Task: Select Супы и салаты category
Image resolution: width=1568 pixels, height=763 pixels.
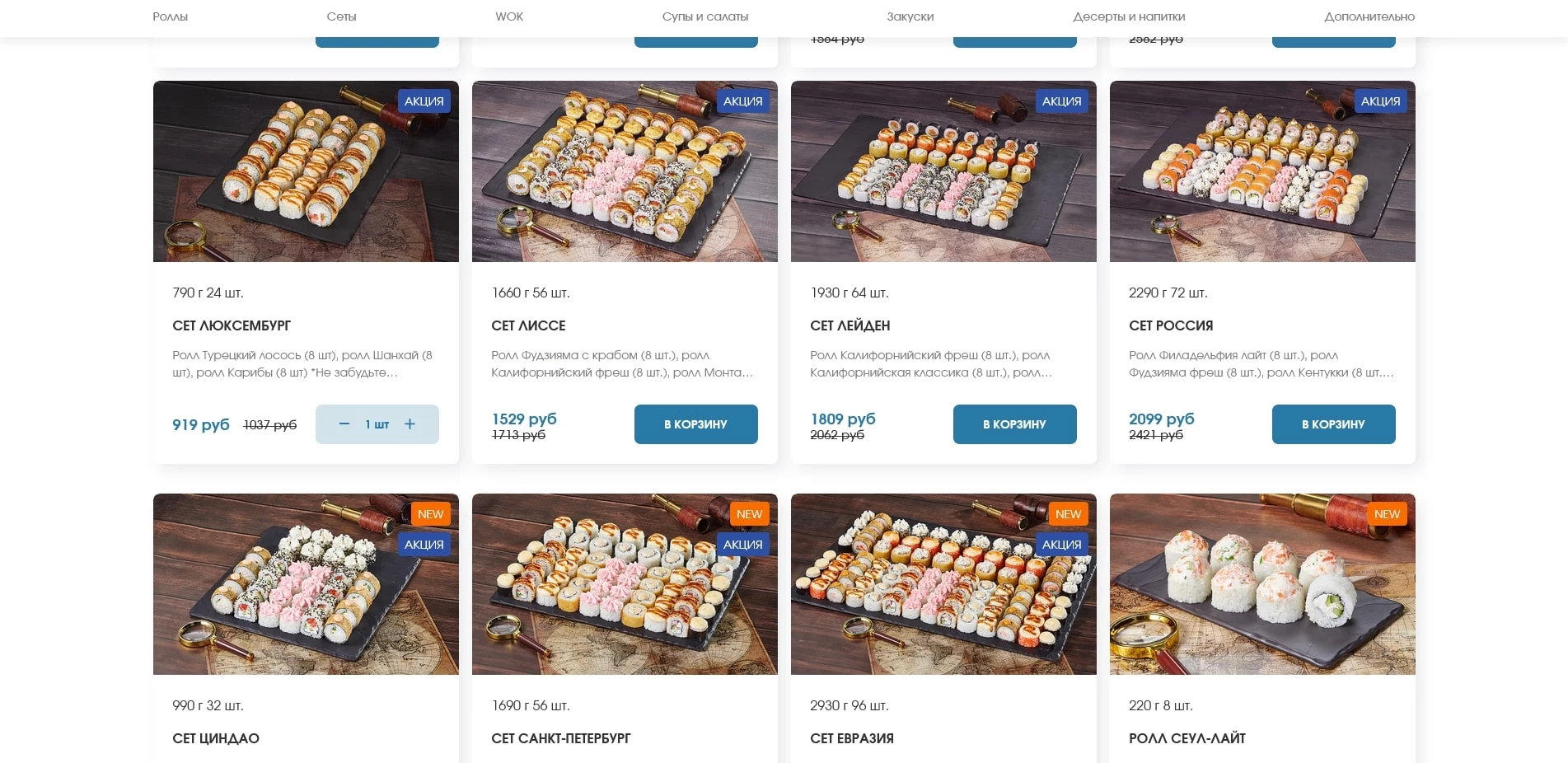Action: pos(705,16)
